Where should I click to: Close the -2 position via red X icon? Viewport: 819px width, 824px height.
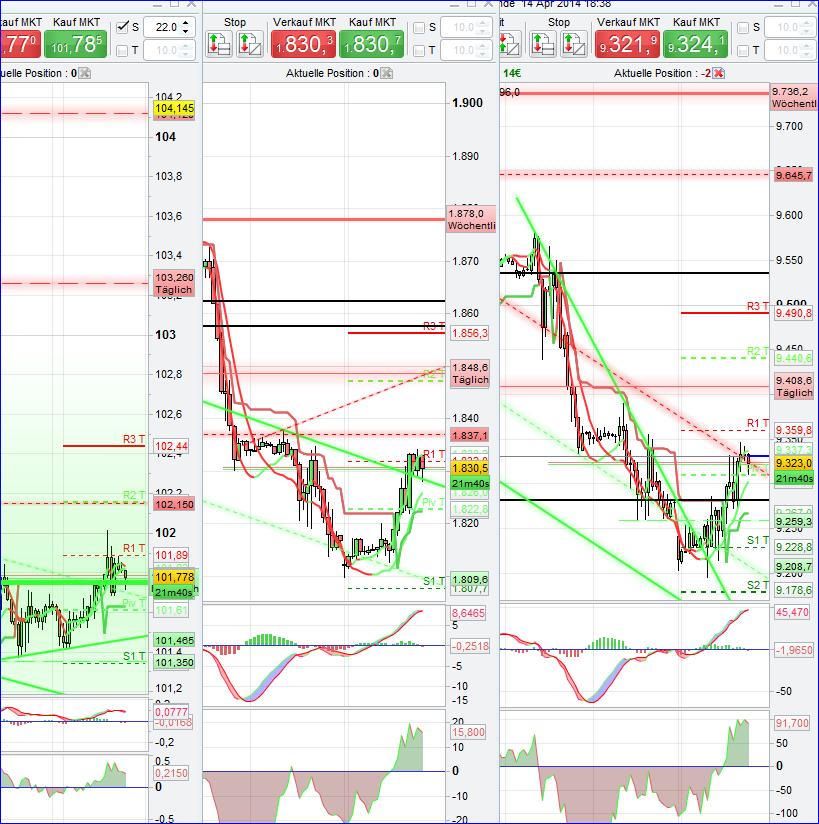click(719, 73)
